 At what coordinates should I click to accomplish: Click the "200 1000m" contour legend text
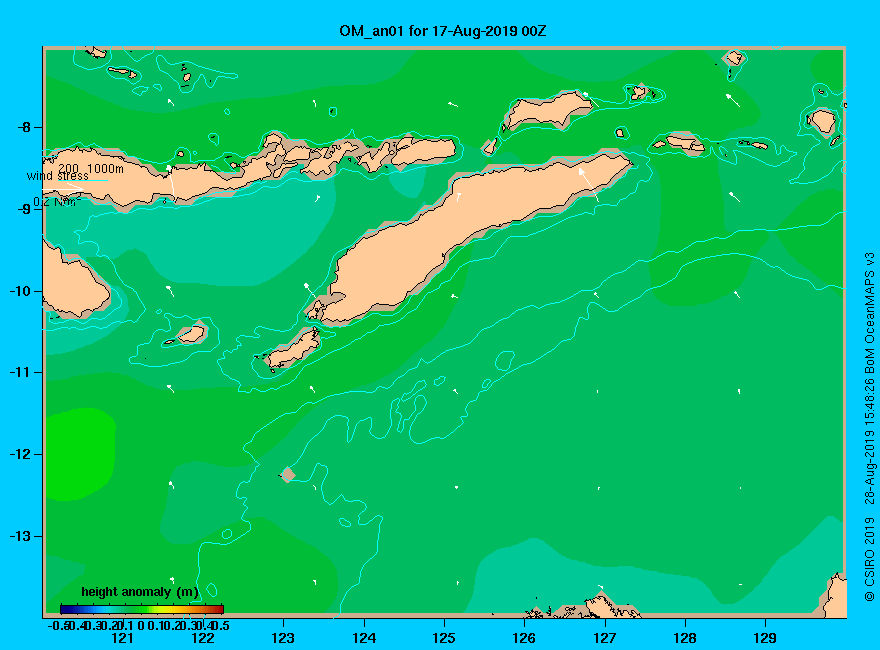(91, 168)
